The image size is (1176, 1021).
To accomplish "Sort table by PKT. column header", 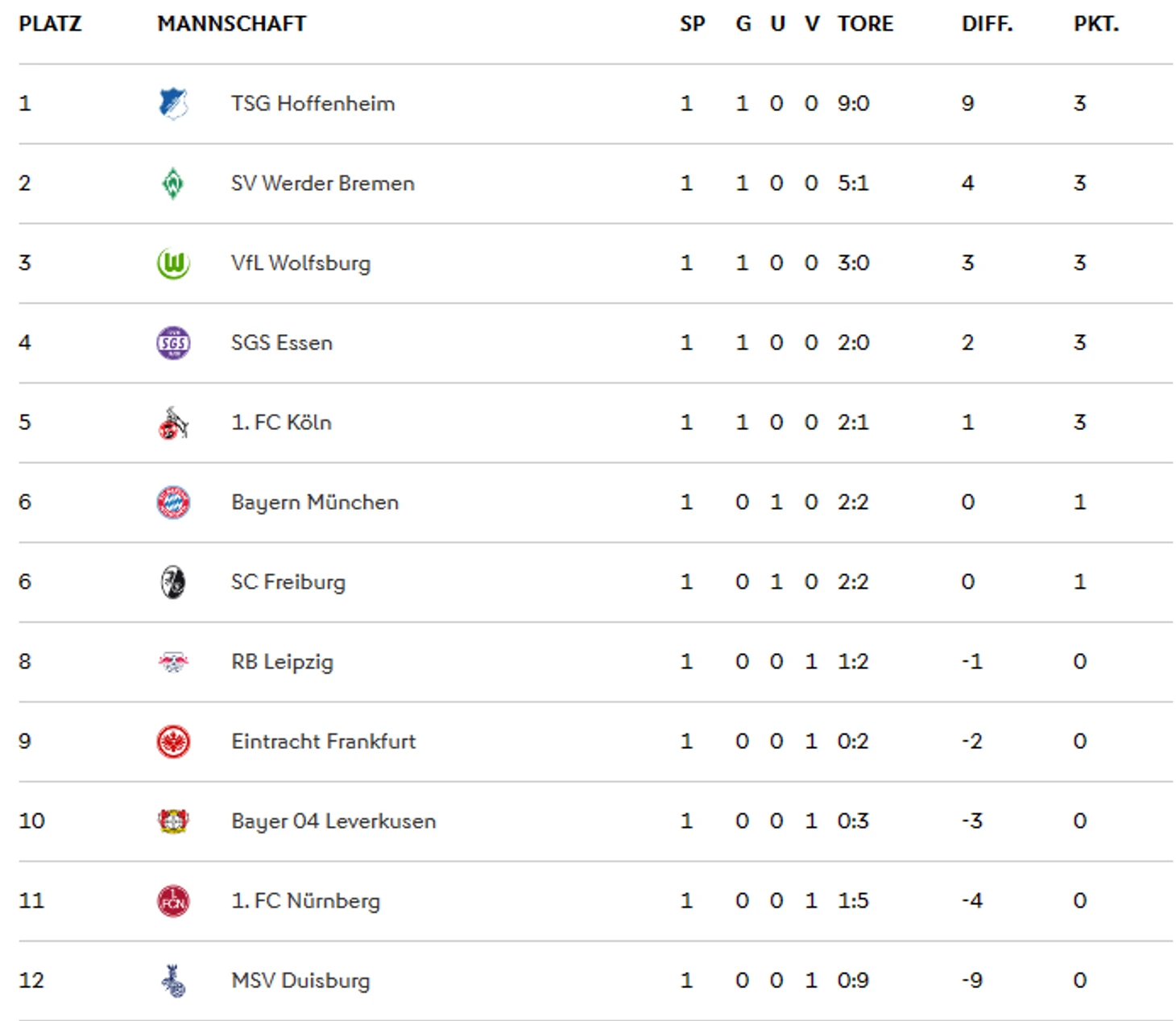I will [1096, 24].
